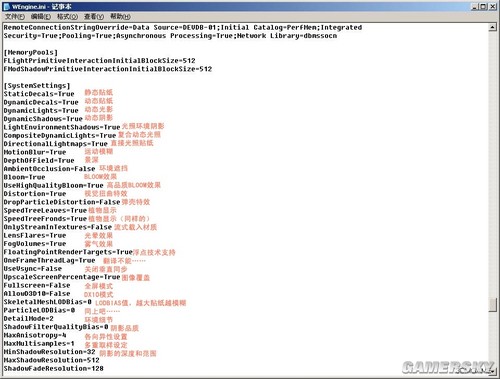
Task: Click the DropParticleDistortion=False line
Action: point(62,202)
